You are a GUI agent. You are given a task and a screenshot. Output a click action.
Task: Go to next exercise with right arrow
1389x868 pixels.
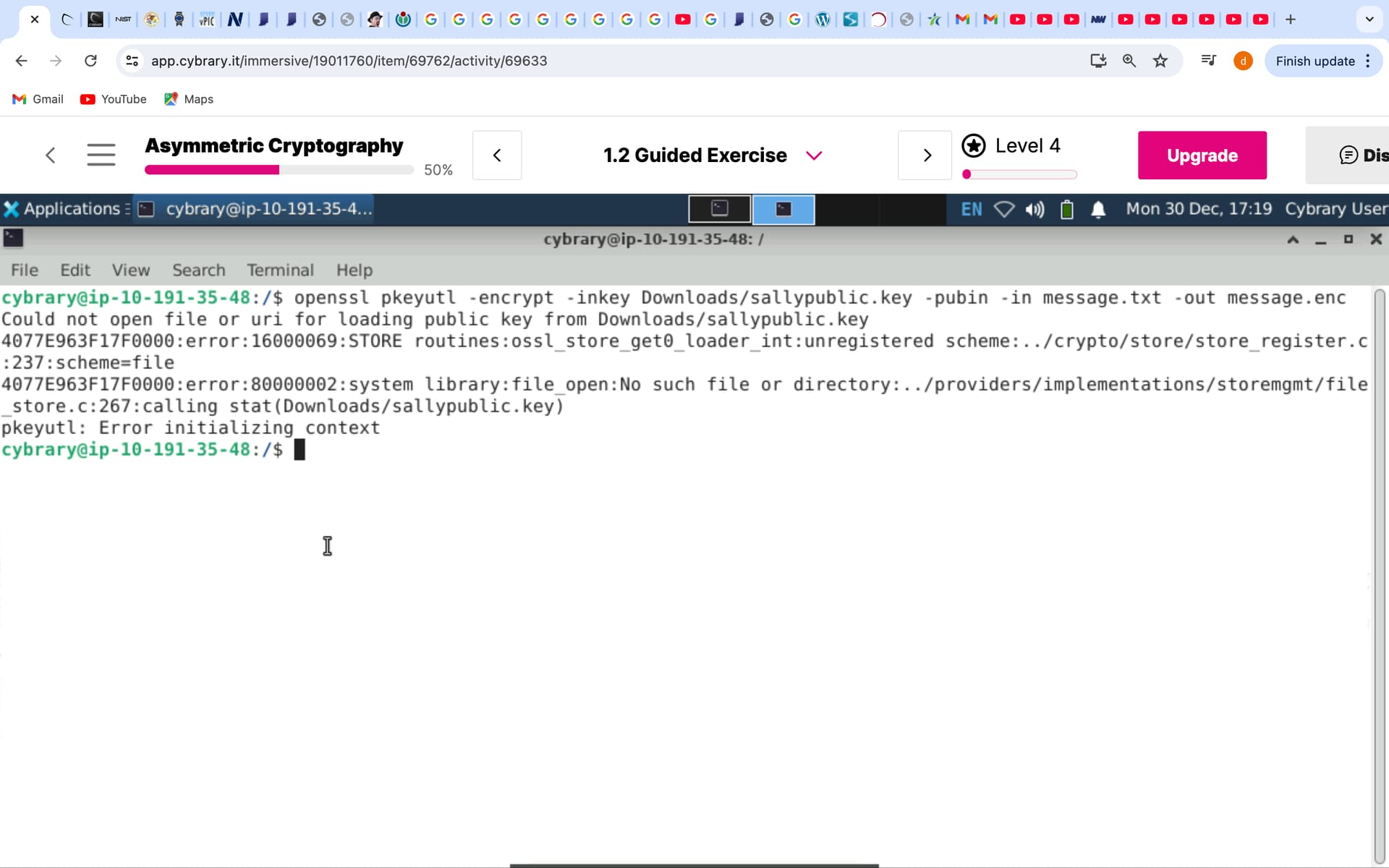coord(926,156)
